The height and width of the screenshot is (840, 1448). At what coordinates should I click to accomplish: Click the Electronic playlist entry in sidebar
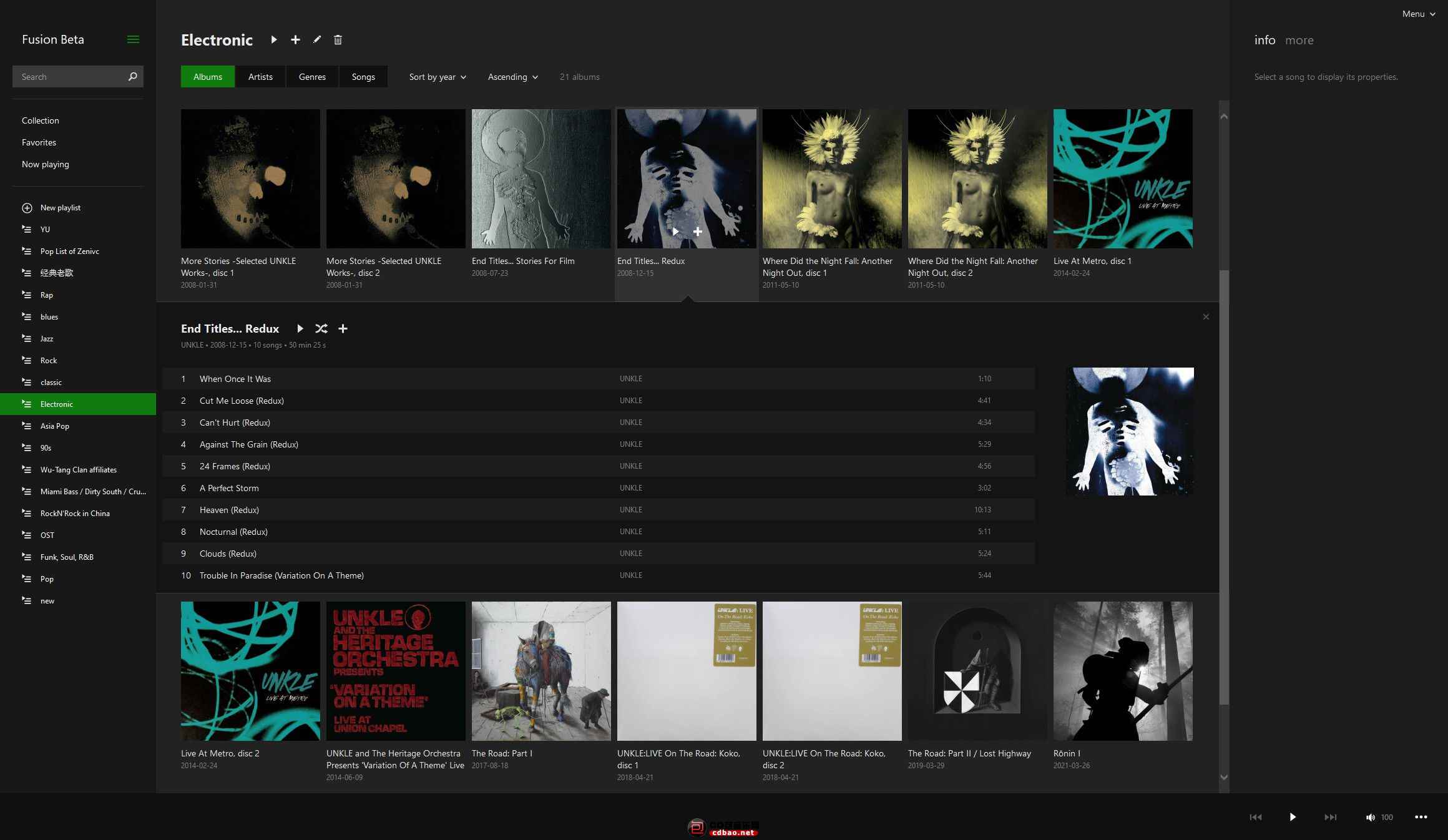(x=78, y=404)
